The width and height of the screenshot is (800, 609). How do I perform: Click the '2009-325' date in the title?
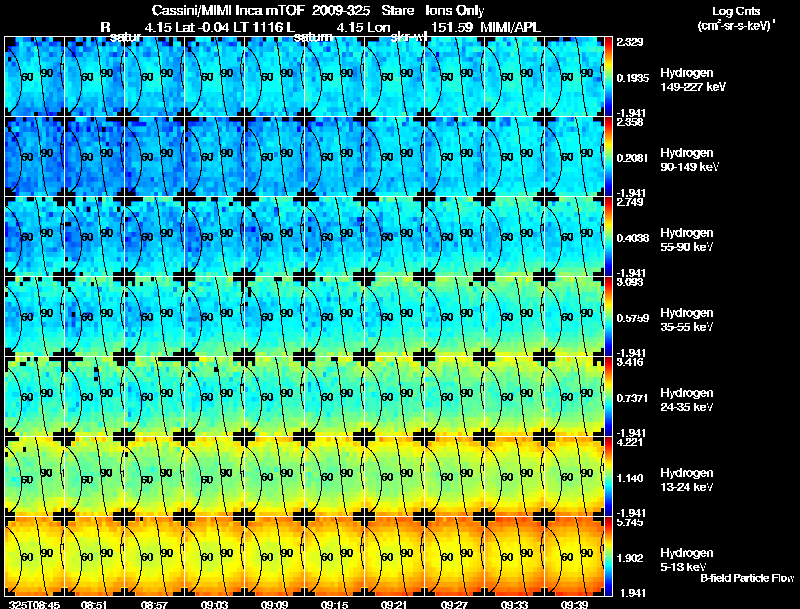[340, 11]
